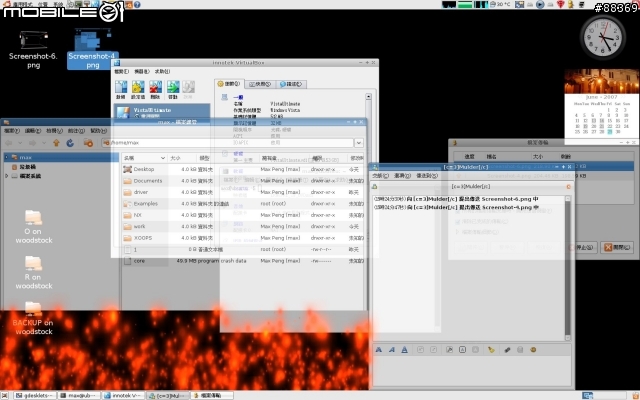Start the VM with the green arrow icon
This screenshot has height=400, width=640.
tap(173, 87)
